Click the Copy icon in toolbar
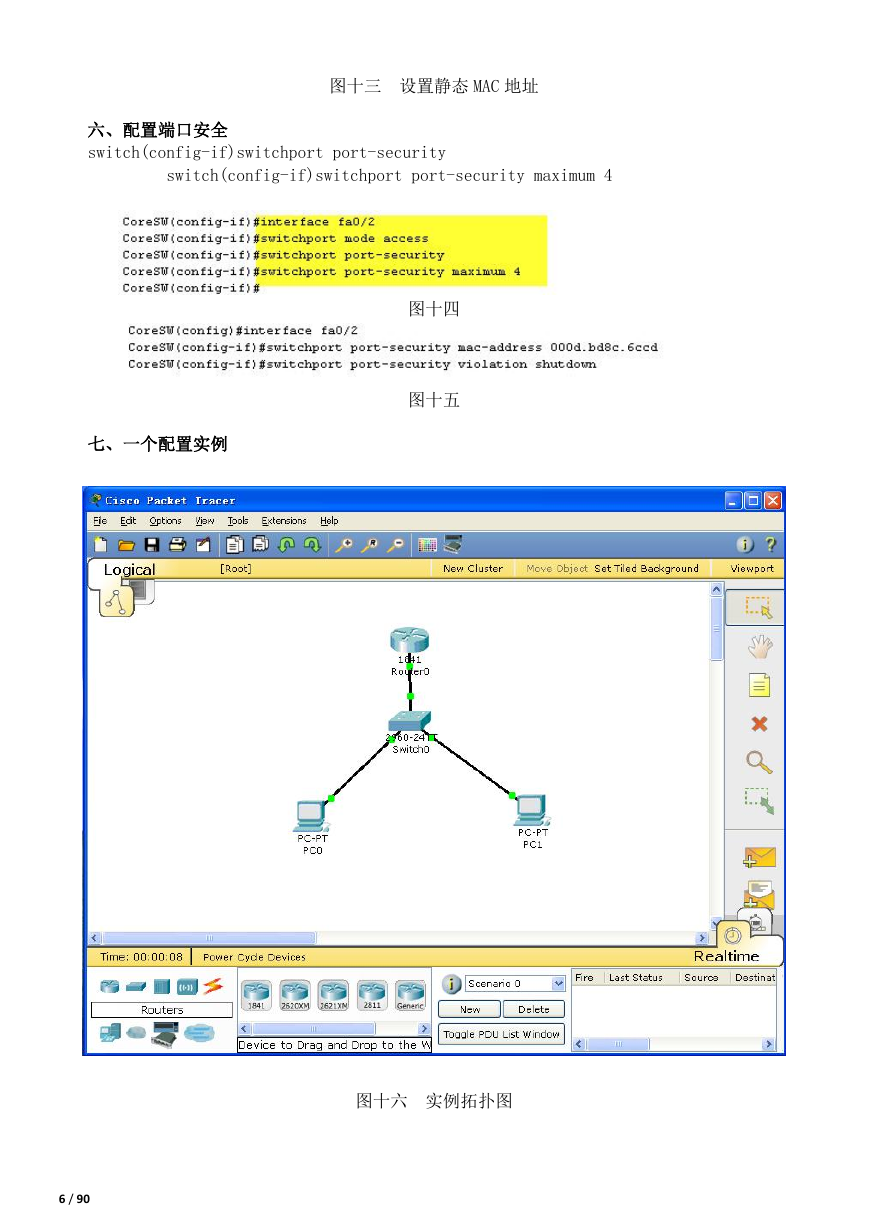 235,545
